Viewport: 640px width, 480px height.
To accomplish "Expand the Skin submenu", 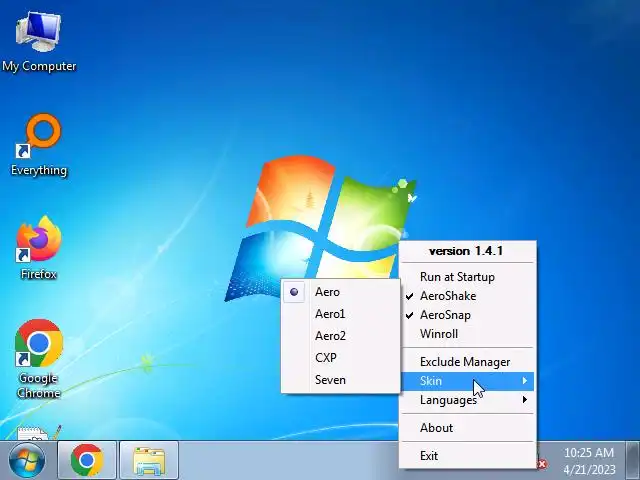I will coord(468,381).
